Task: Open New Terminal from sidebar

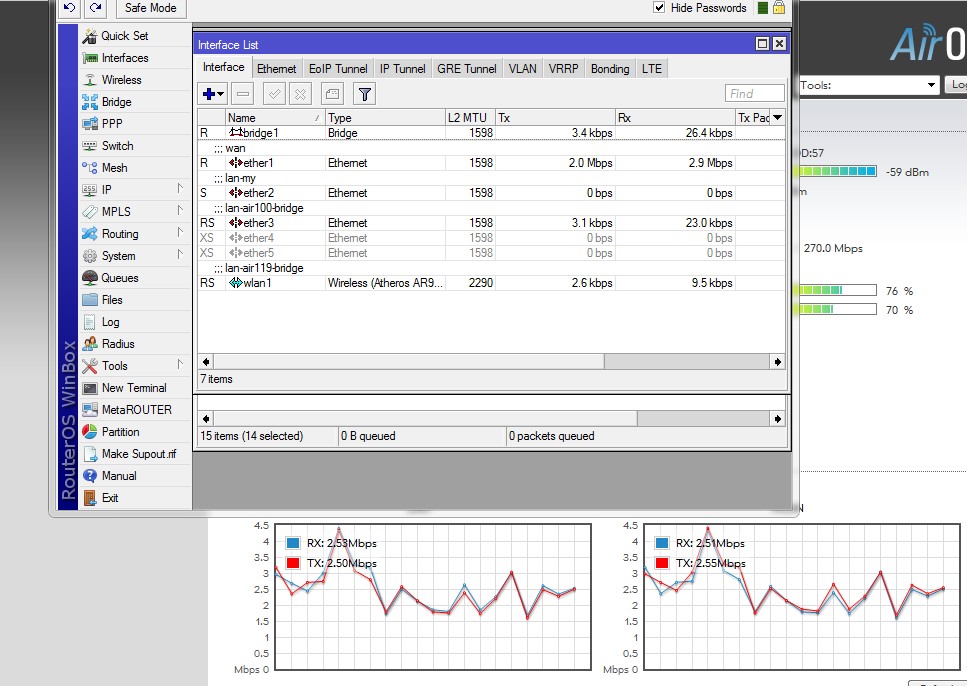Action: 134,388
